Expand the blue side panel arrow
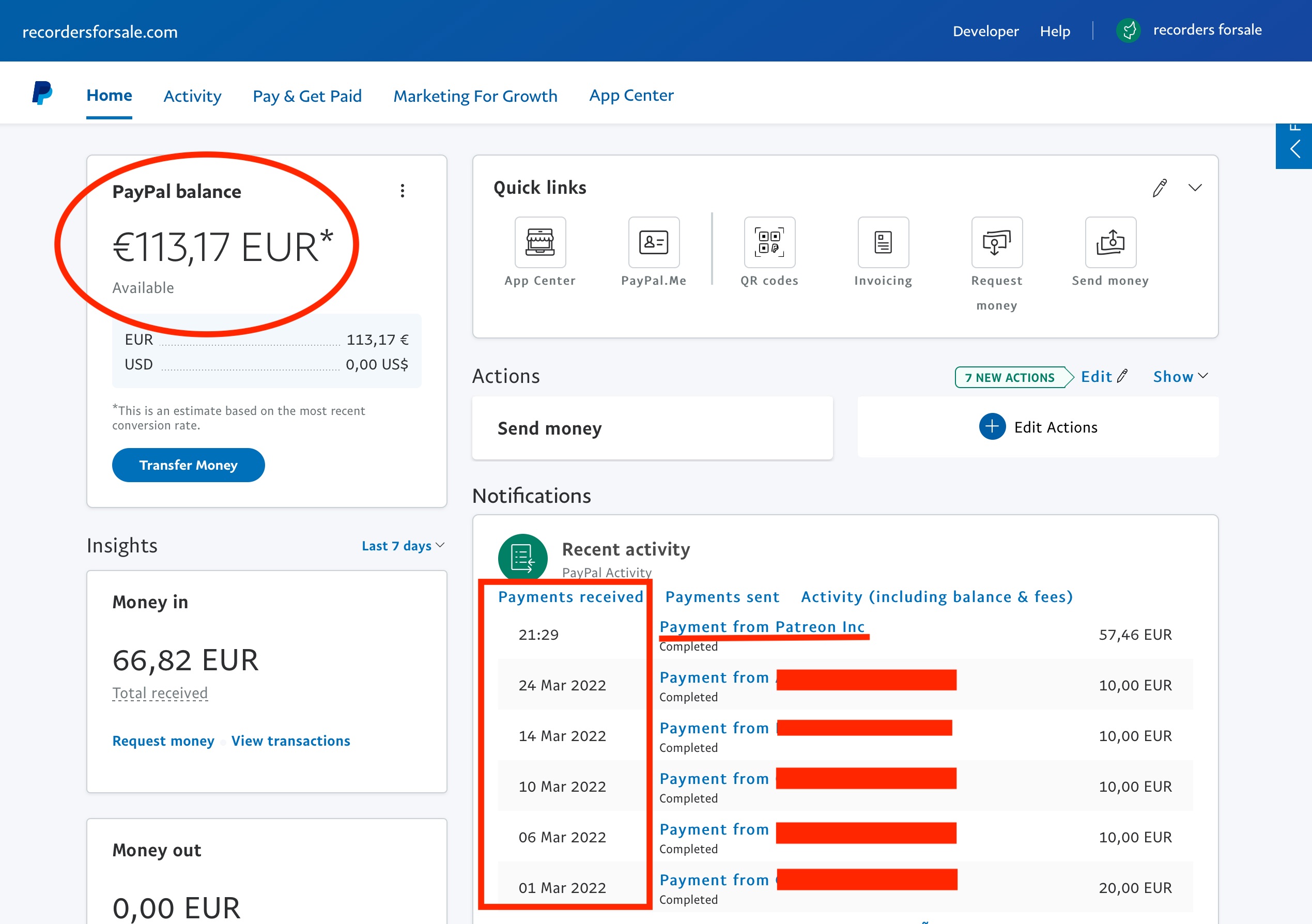Image resolution: width=1312 pixels, height=924 pixels. (x=1294, y=150)
